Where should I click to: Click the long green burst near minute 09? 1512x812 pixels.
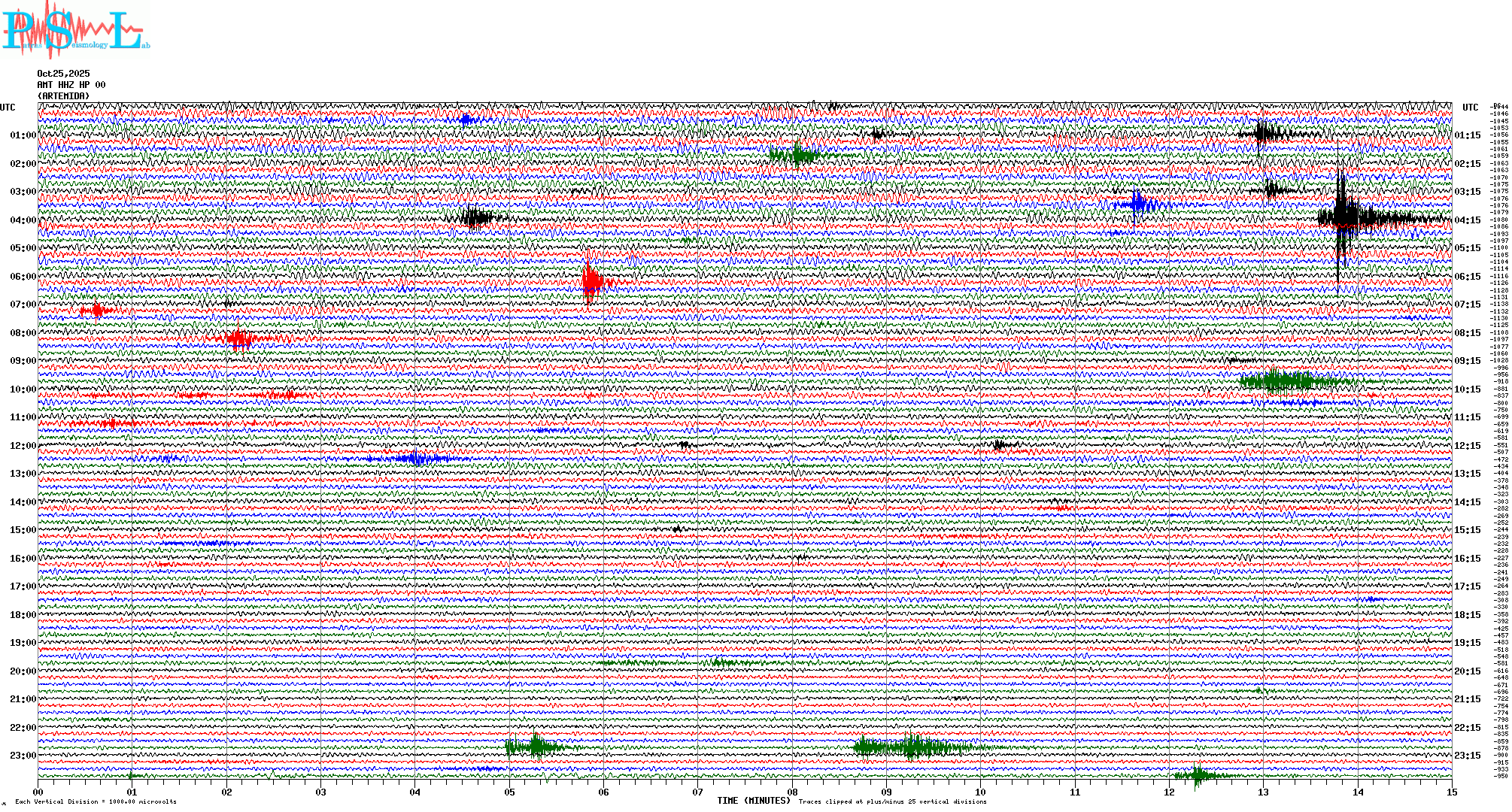pos(912,747)
